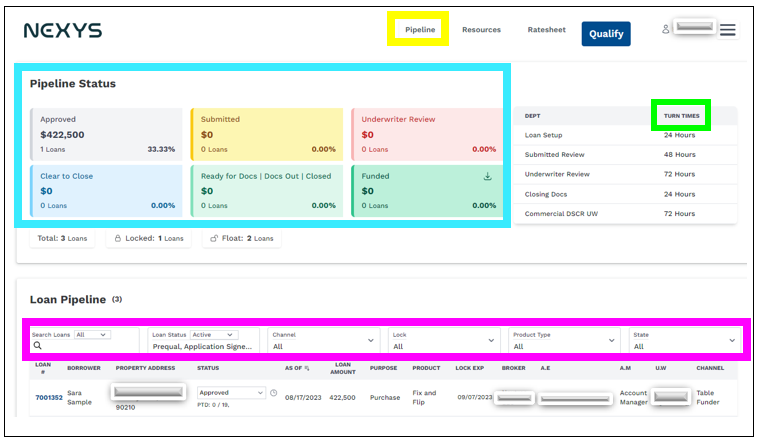Click the Locked loans padlock icon
This screenshot has height=440, width=759.
[x=118, y=239]
